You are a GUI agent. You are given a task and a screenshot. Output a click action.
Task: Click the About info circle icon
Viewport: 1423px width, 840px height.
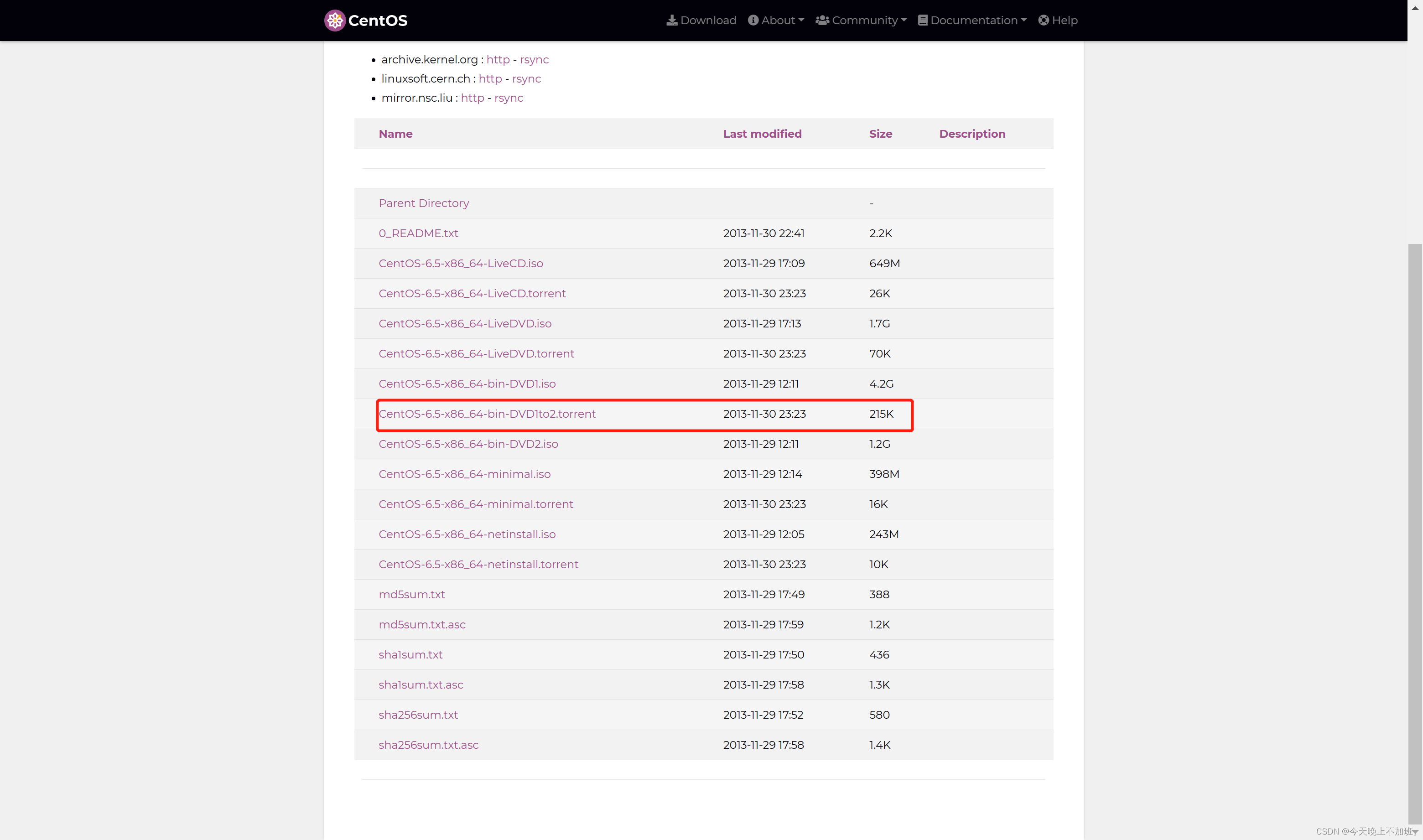pos(753,21)
